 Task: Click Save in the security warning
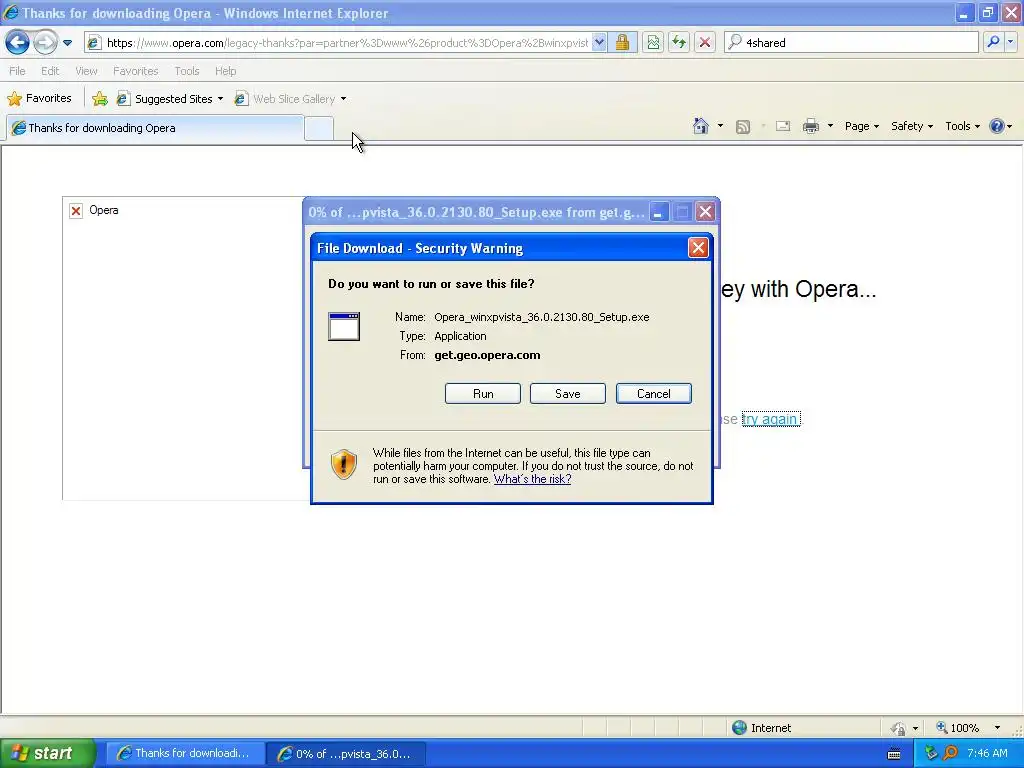[x=568, y=394]
